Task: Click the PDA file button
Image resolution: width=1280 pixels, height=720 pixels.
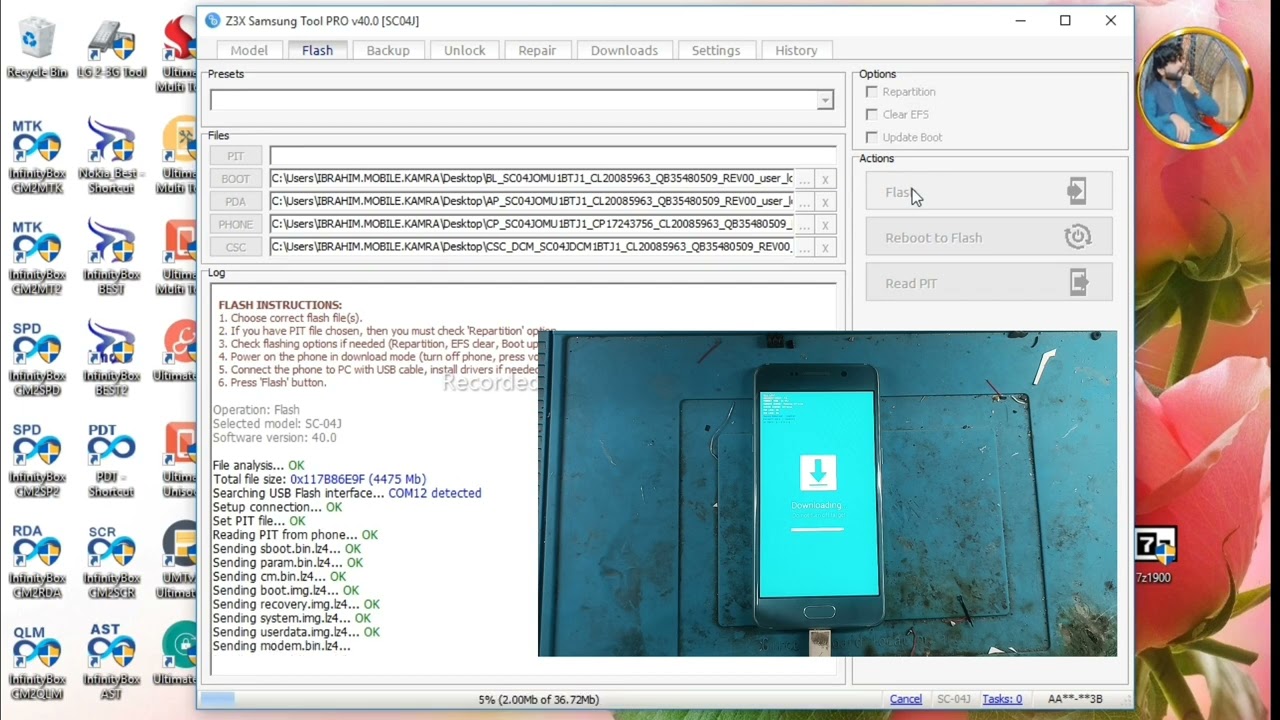Action: coord(236,202)
